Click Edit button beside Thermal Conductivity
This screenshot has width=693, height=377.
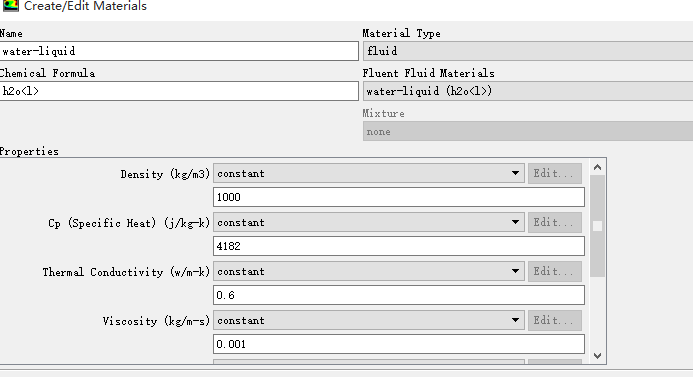tap(555, 271)
